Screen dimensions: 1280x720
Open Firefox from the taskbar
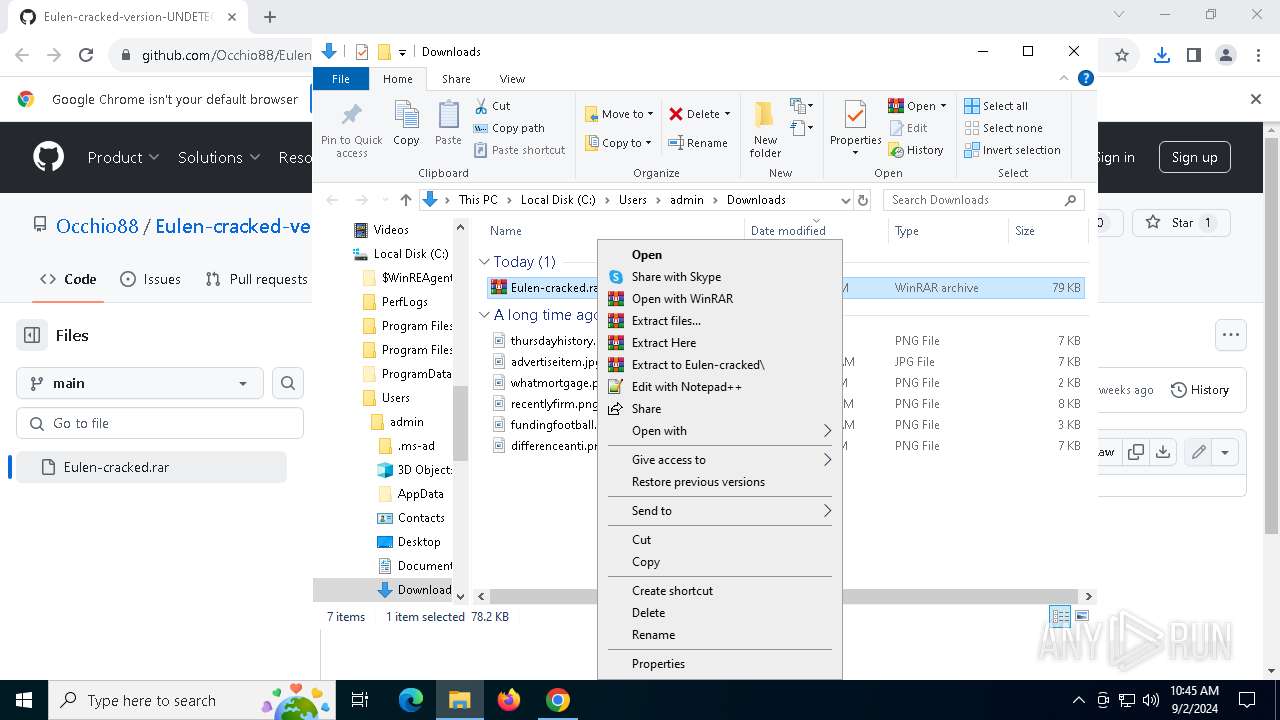tap(509, 700)
